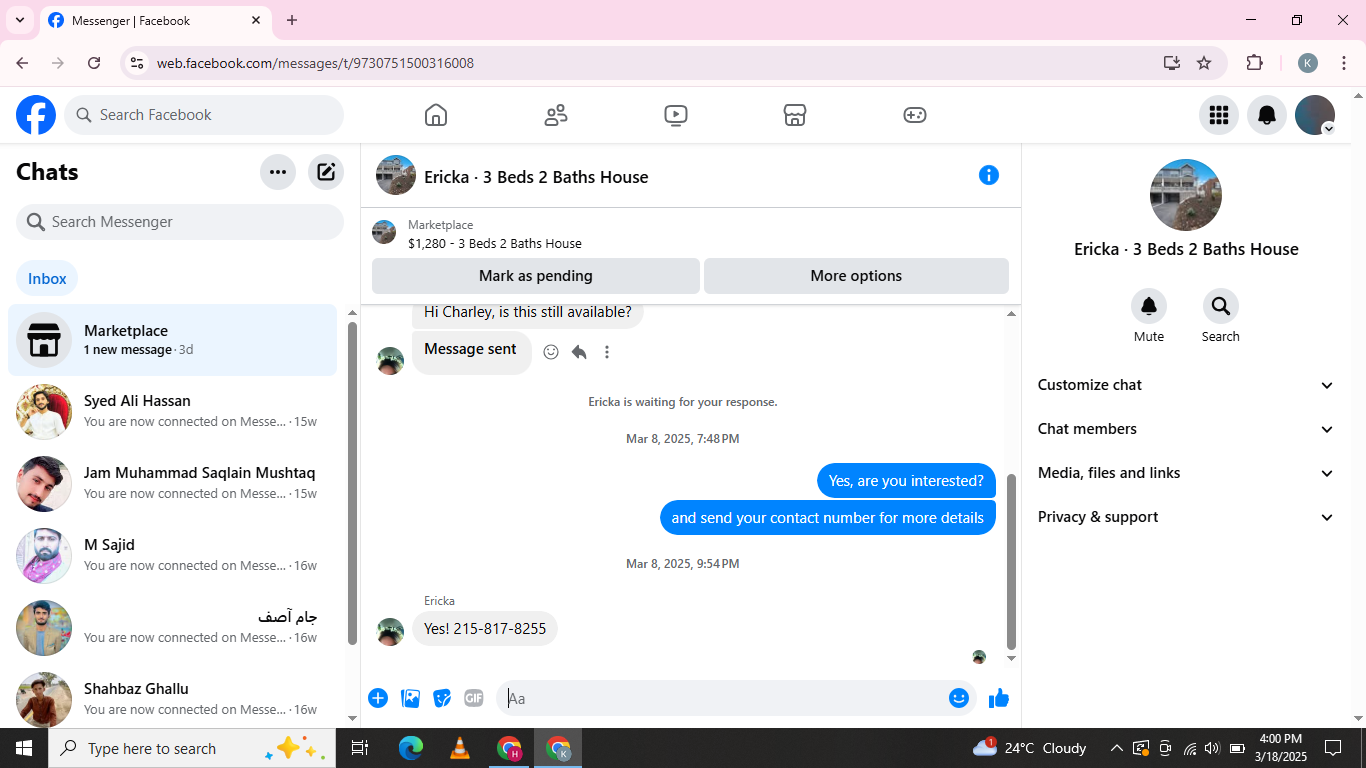
Task: Open emoji picker in message box
Action: (959, 698)
